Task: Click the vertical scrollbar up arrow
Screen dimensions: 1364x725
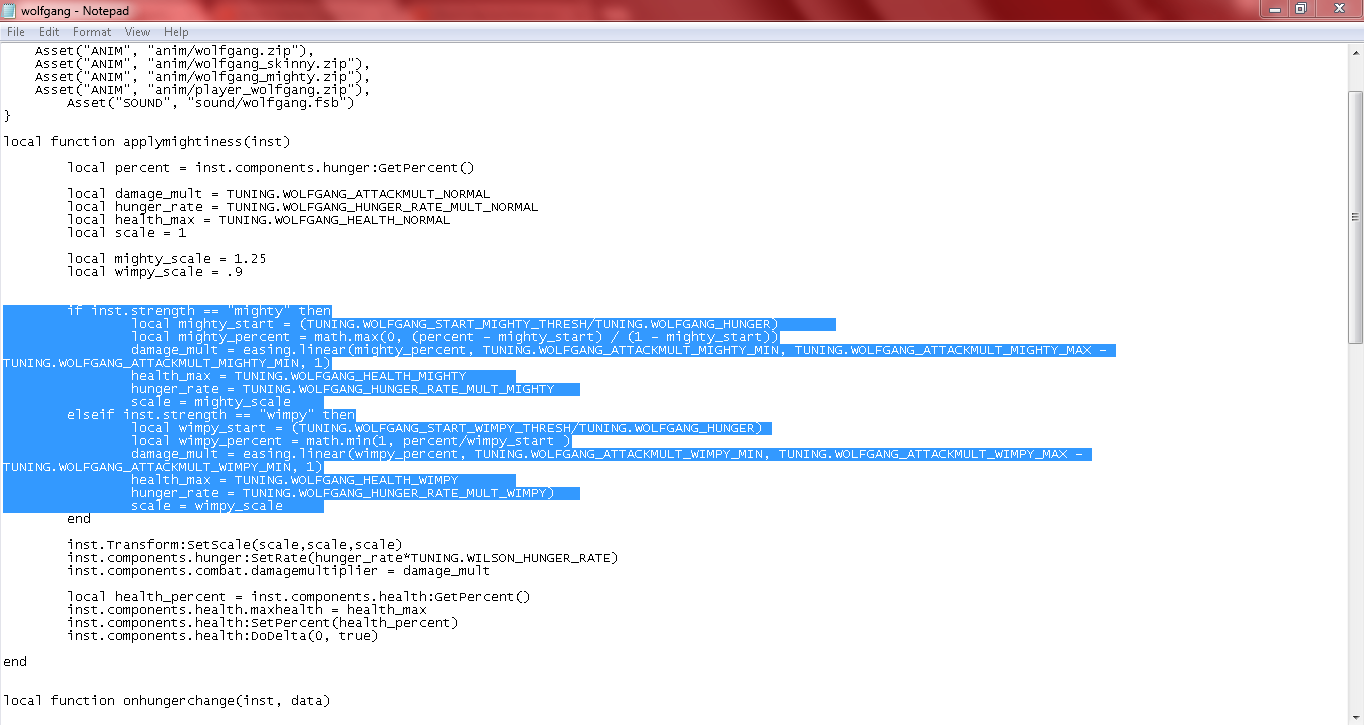Action: (x=1355, y=51)
